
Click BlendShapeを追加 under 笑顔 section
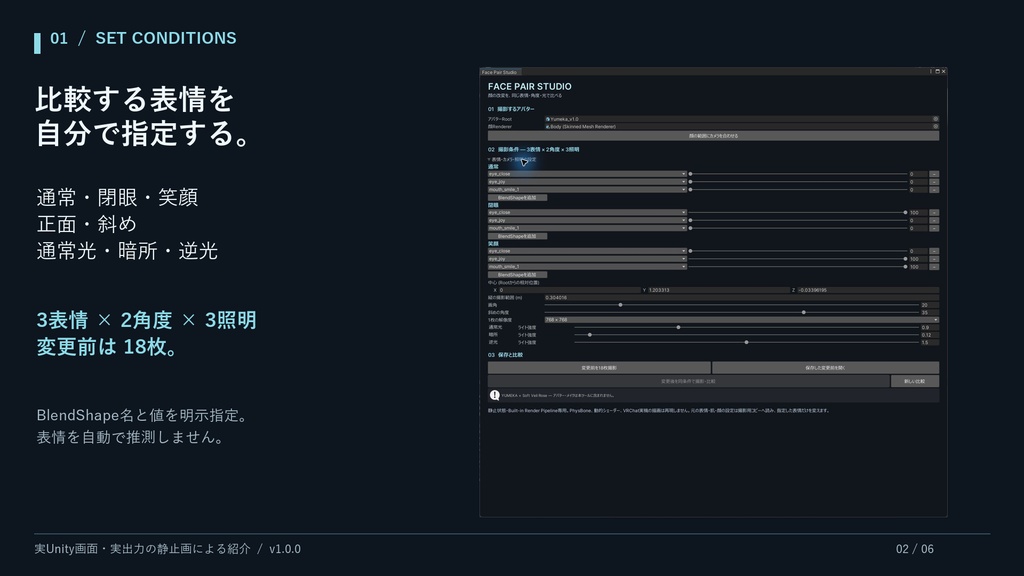[x=517, y=274]
